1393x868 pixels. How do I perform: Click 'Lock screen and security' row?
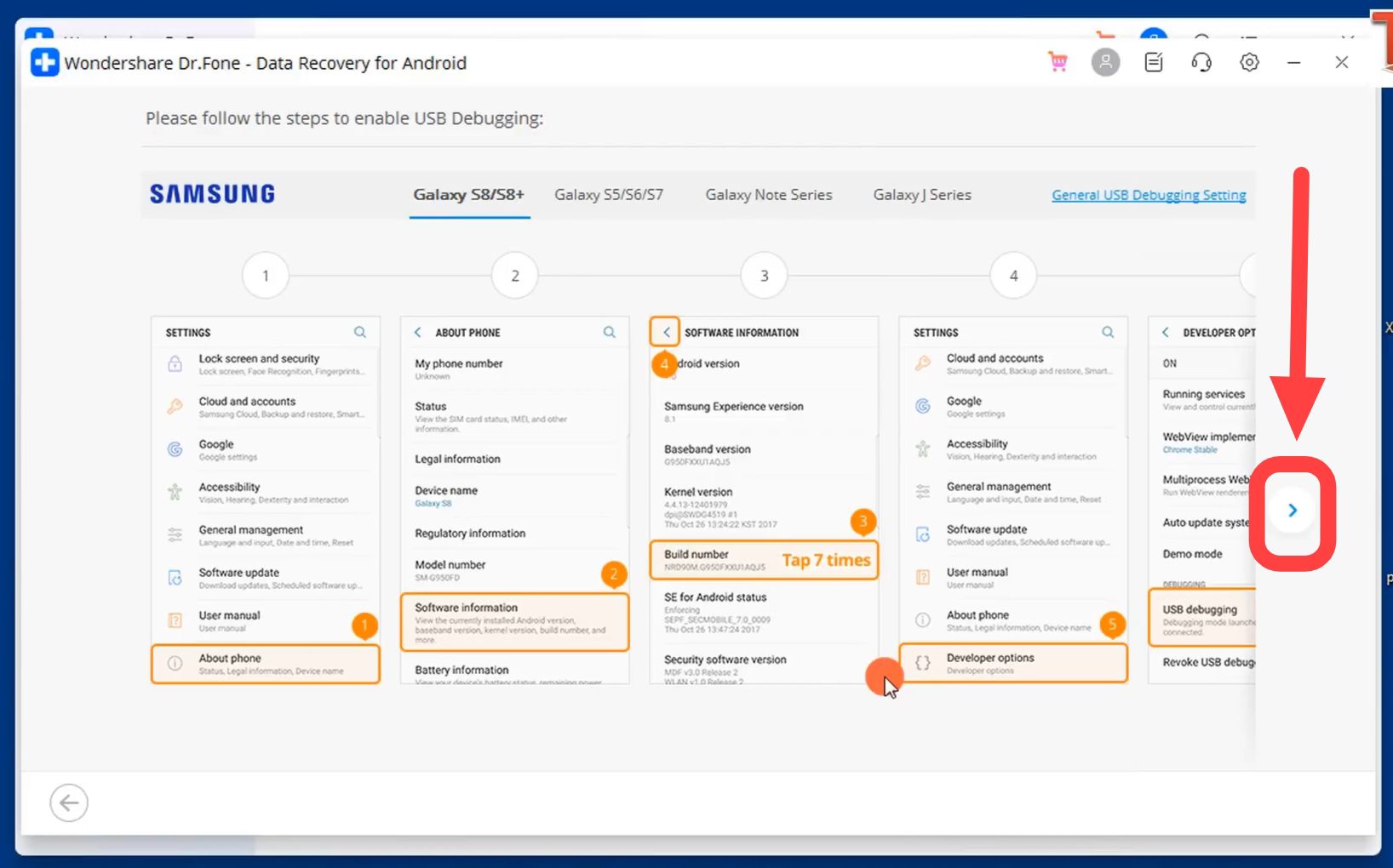(x=266, y=364)
